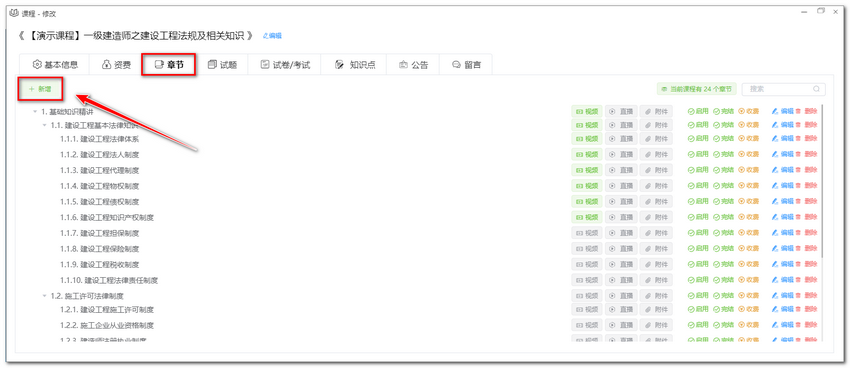
Task: Collapse the 1.2. 施工许可法律制度 node
Action: [x=44, y=296]
